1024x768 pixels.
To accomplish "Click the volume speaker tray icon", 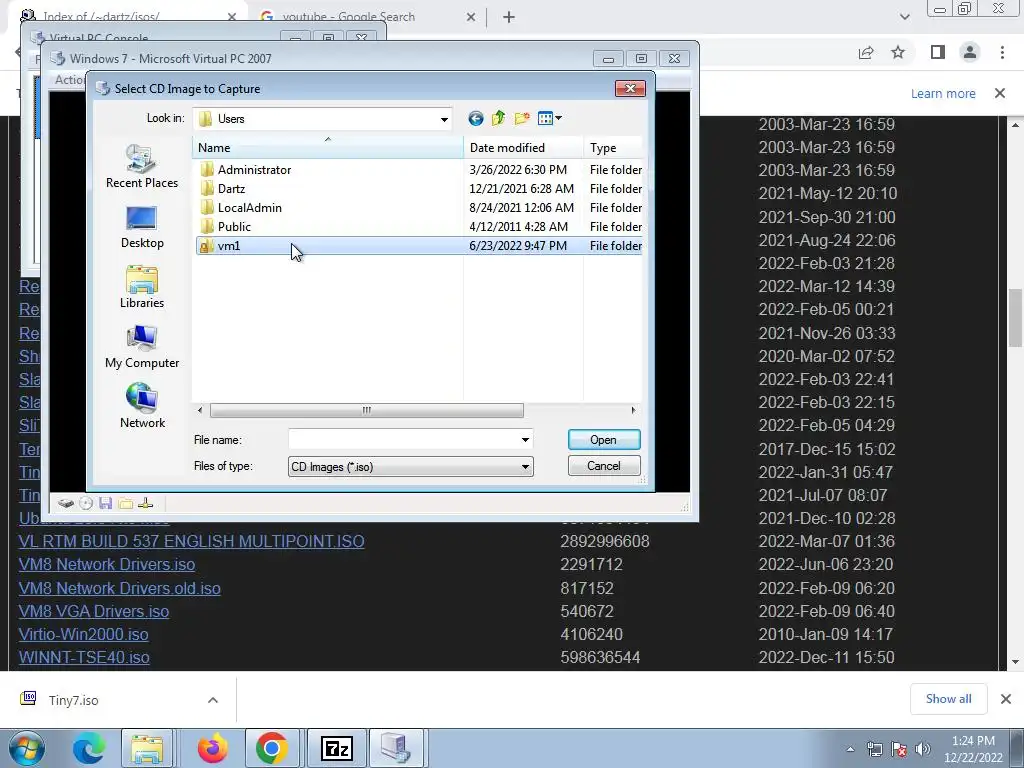I will [923, 750].
